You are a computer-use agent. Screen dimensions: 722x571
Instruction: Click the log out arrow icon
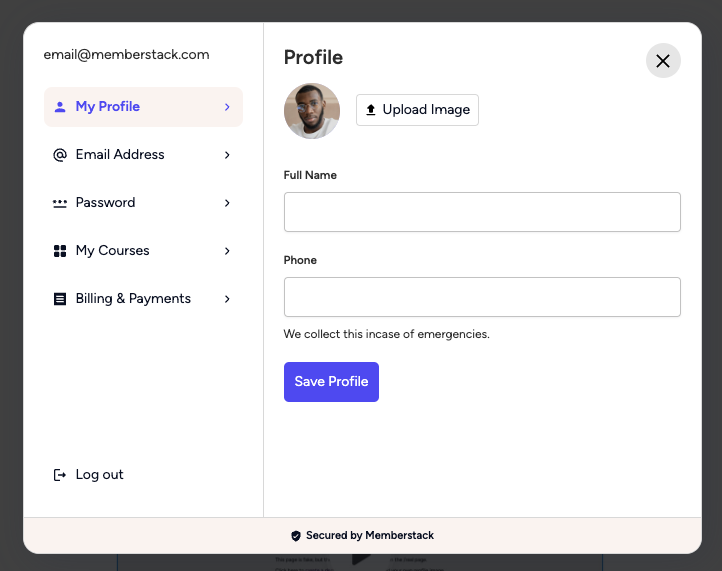pos(60,475)
